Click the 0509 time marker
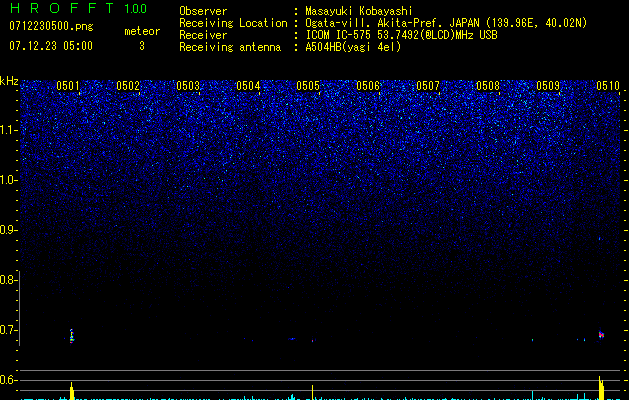Image resolution: width=629 pixels, height=400 pixels. coord(548,86)
